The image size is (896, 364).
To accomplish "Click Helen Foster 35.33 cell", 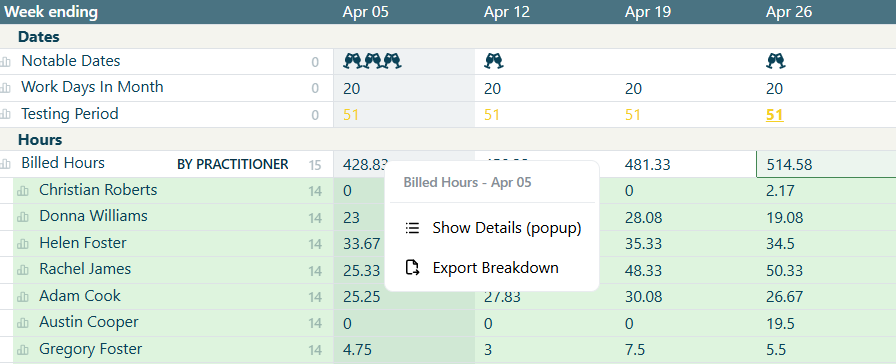I will point(643,244).
